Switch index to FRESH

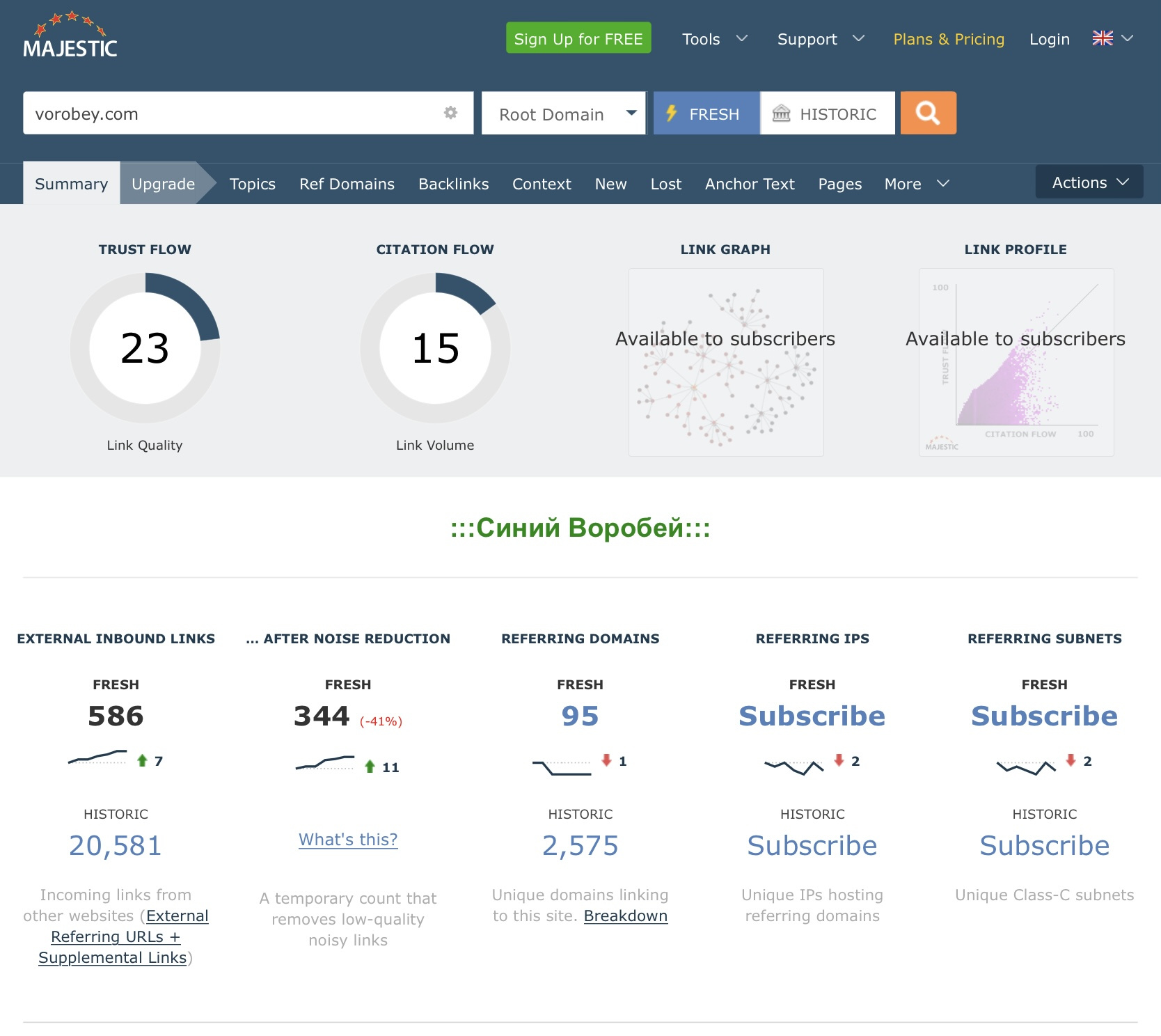[706, 113]
